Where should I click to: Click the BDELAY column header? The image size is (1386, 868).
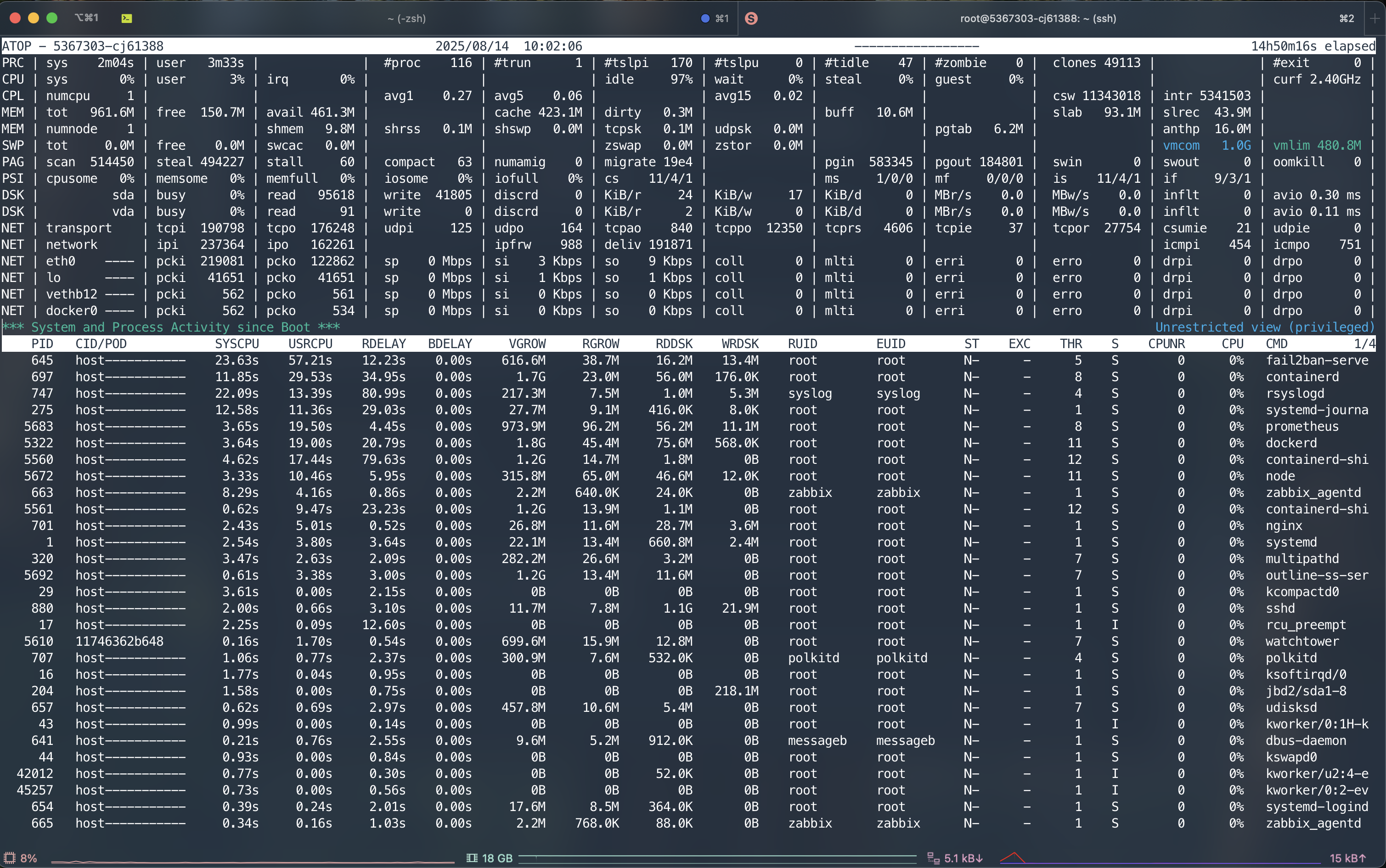[x=450, y=344]
